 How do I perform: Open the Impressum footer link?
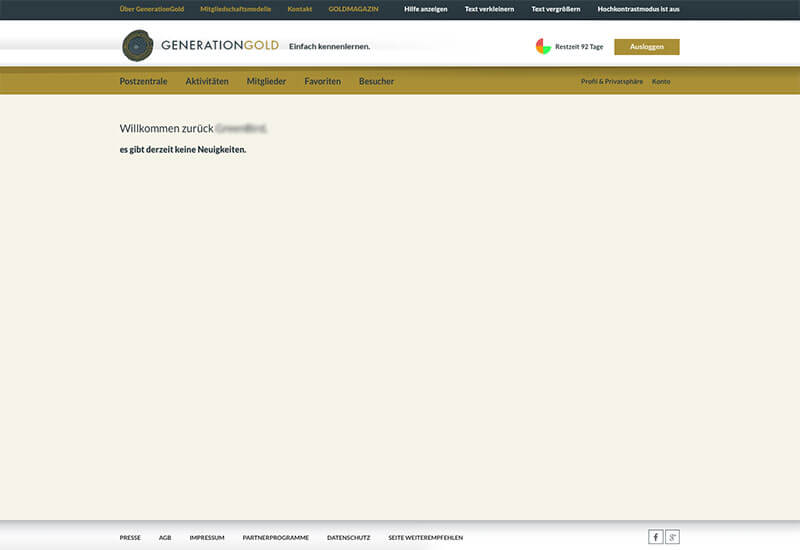(x=206, y=538)
